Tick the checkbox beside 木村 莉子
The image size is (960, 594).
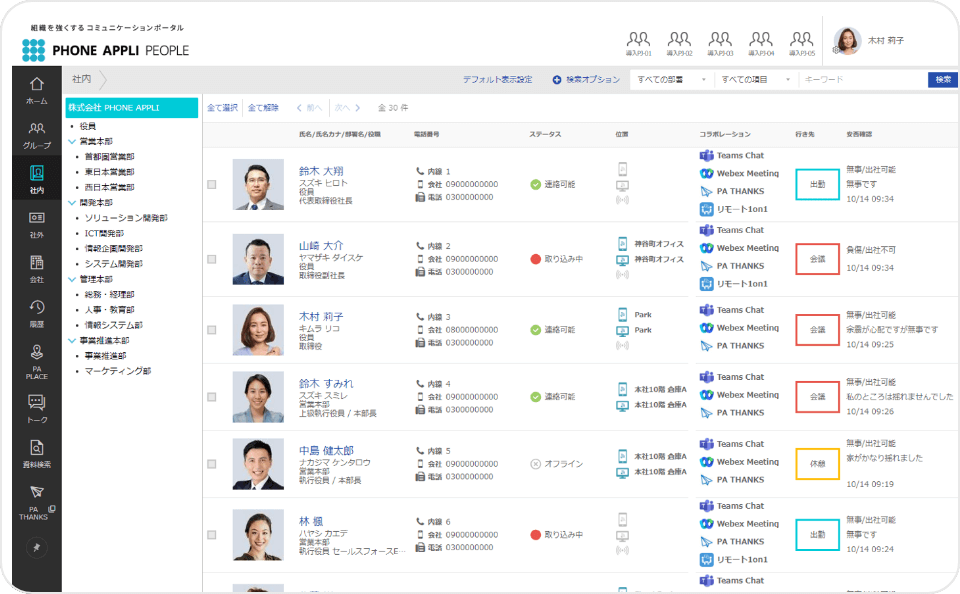pyautogui.click(x=211, y=329)
